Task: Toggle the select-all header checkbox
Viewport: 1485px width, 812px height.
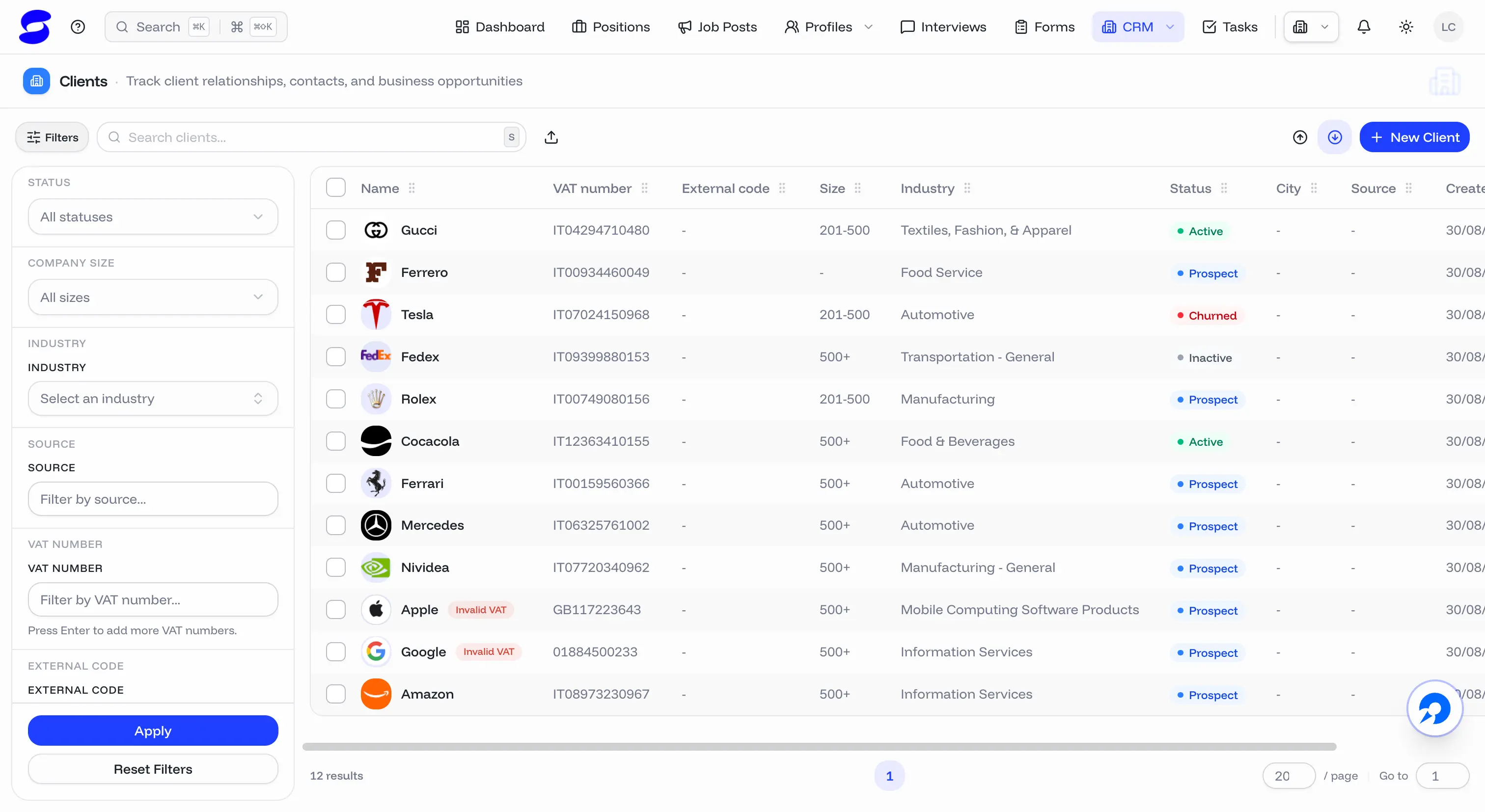Action: coord(335,188)
